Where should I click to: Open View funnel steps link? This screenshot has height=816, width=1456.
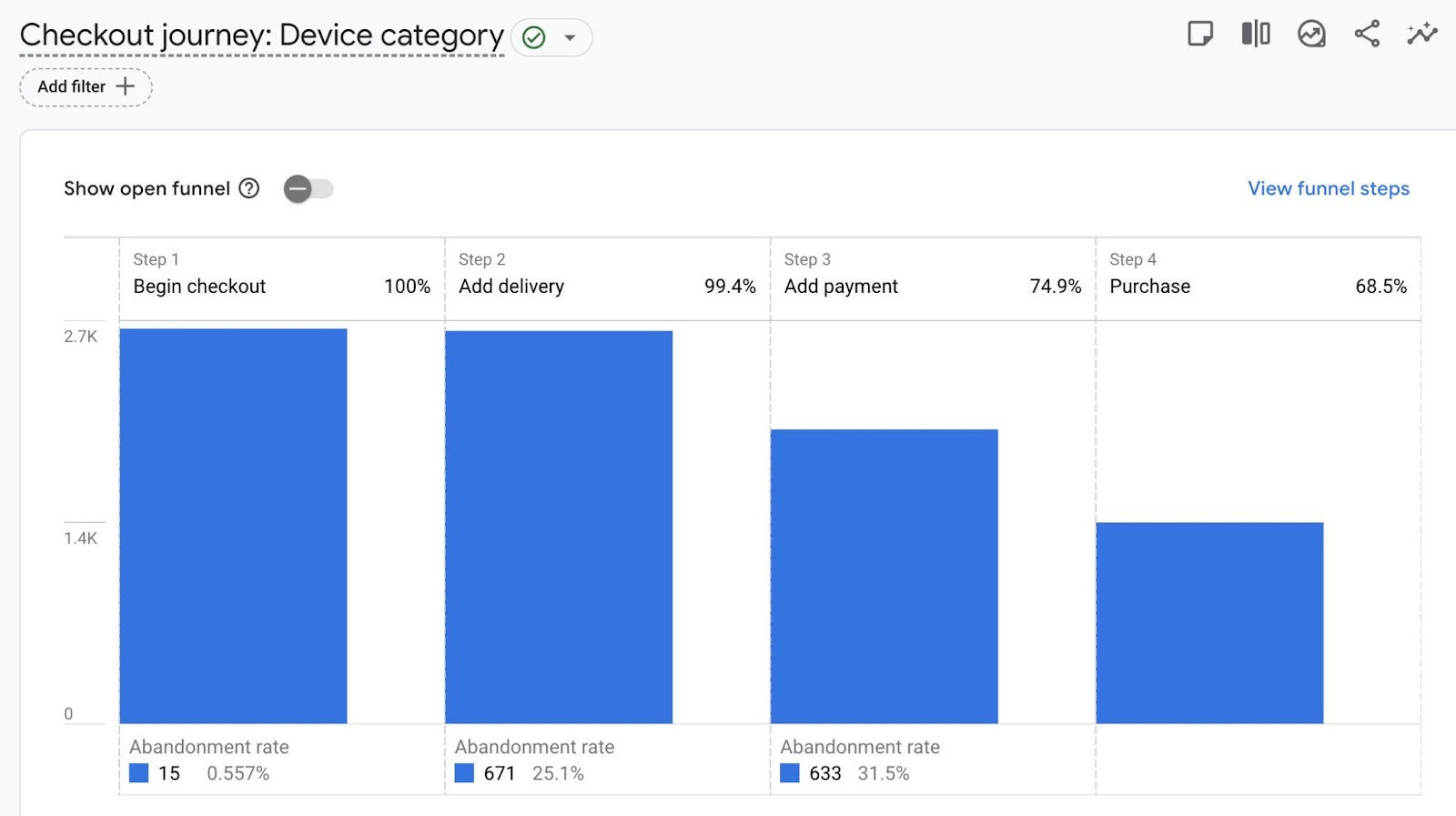1328,188
